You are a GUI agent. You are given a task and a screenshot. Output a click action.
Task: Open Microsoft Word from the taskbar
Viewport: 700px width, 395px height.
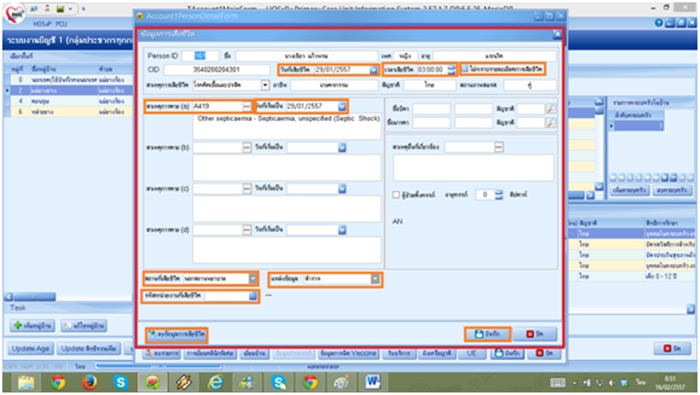tap(372, 382)
